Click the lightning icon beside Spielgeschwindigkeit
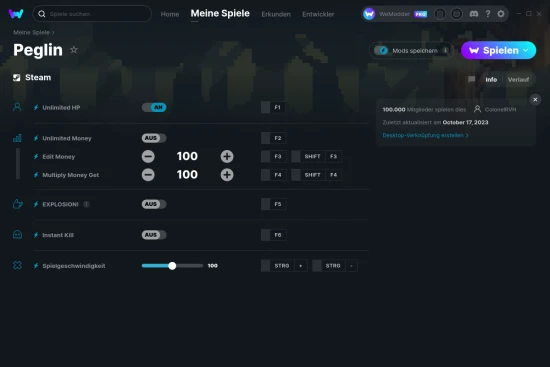Screen dimensions: 550x367 36,266
